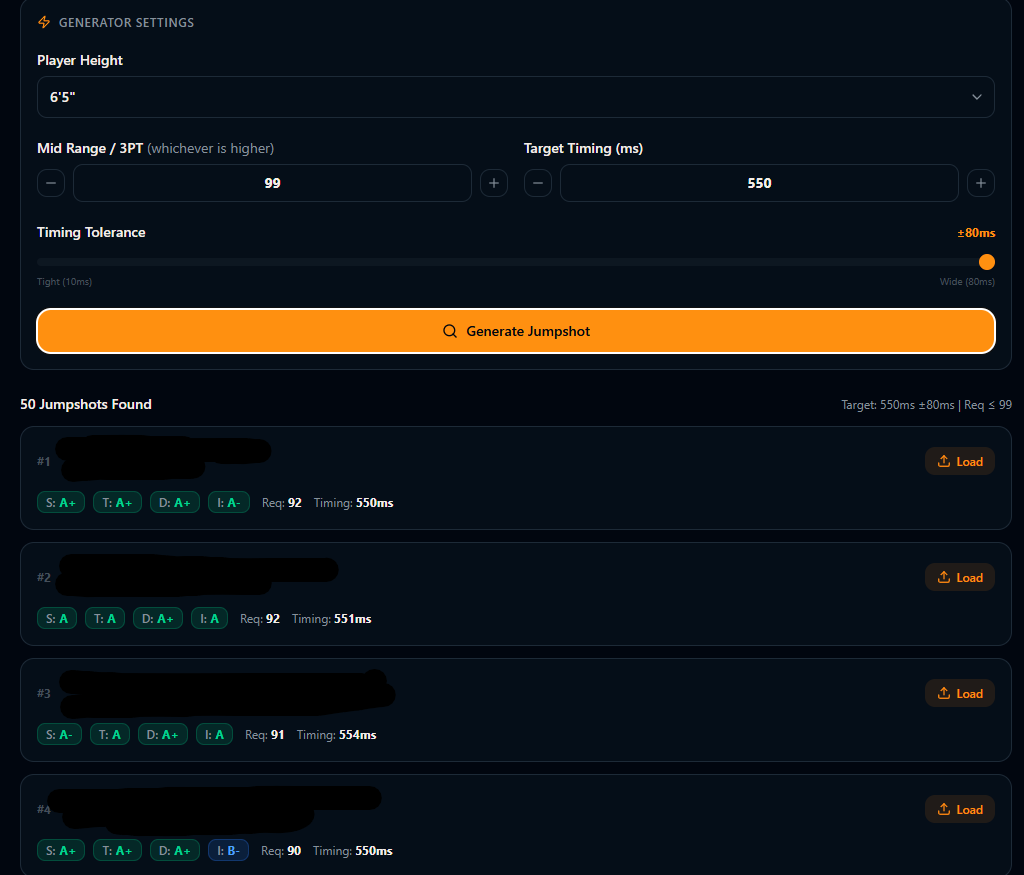Click the S: A- badge on jumpshot #3
This screenshot has height=875, width=1024.
tap(59, 735)
